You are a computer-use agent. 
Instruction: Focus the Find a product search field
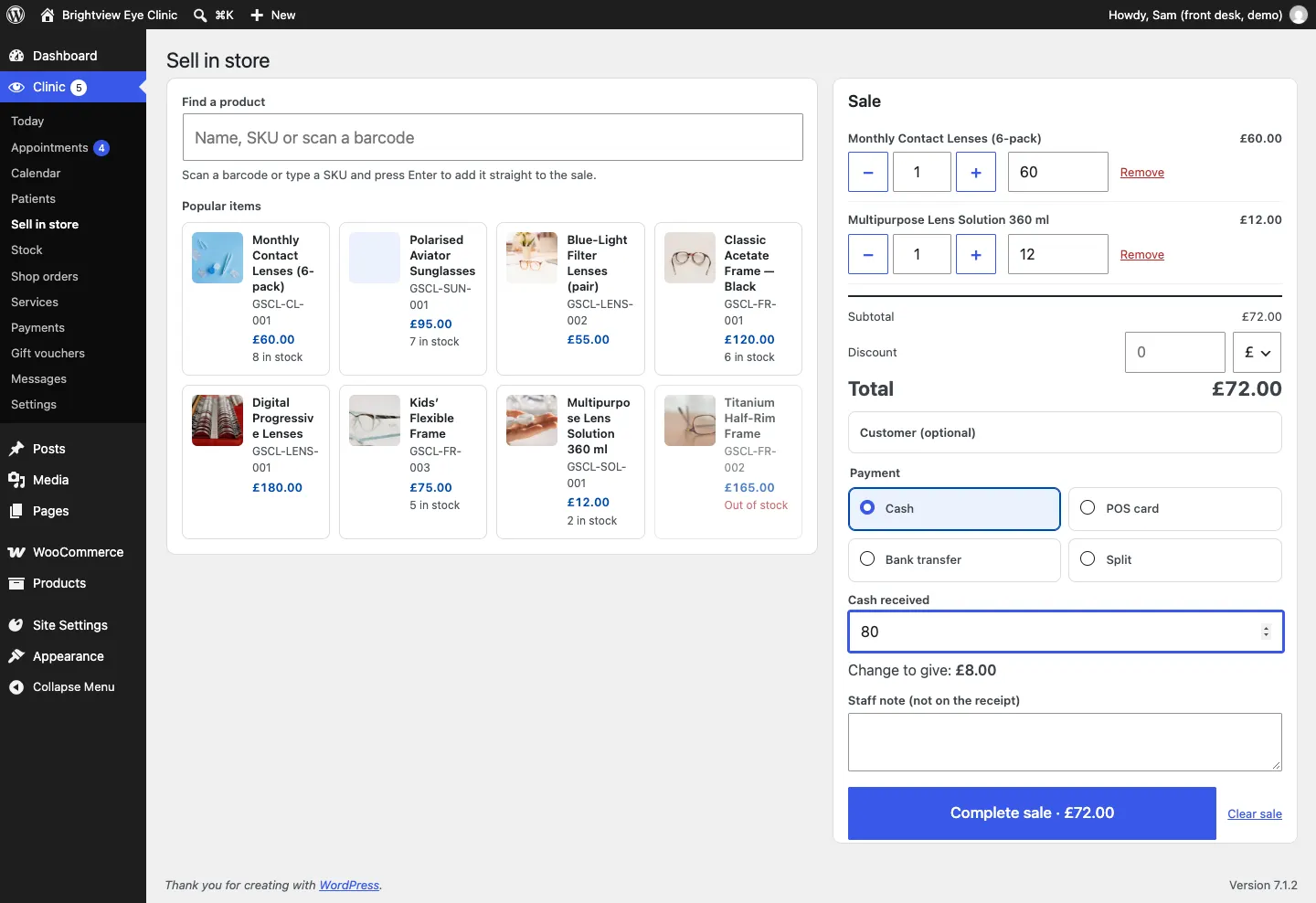point(493,137)
